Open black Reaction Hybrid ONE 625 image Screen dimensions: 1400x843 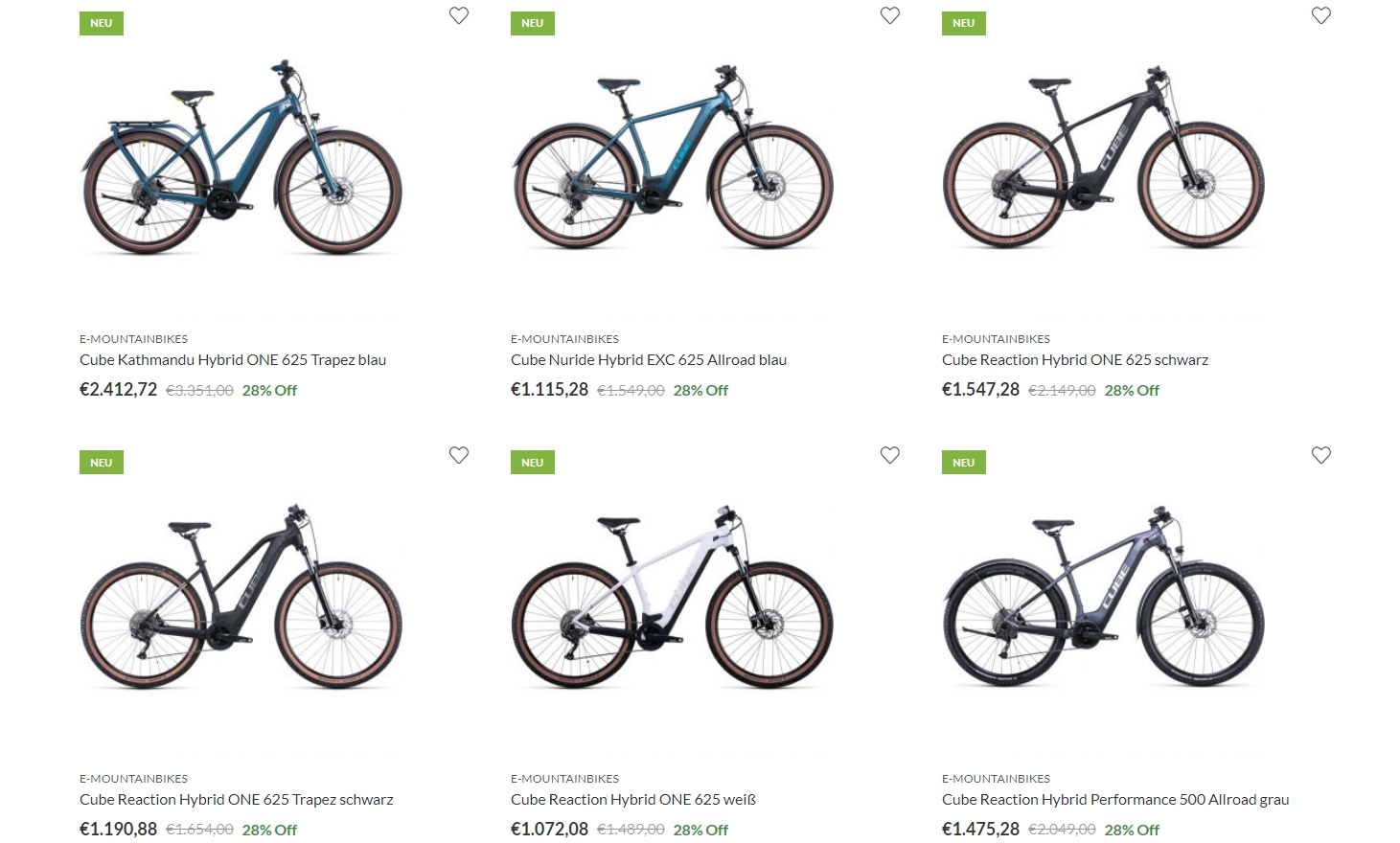[x=1104, y=157]
